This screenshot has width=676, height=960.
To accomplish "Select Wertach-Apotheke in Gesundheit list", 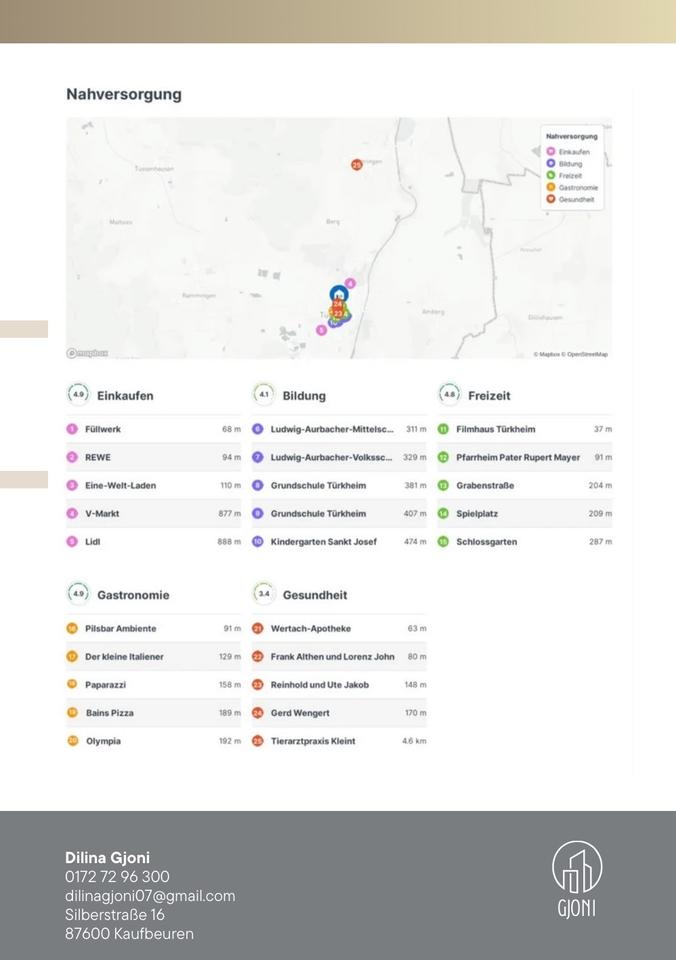I will click(310, 629).
